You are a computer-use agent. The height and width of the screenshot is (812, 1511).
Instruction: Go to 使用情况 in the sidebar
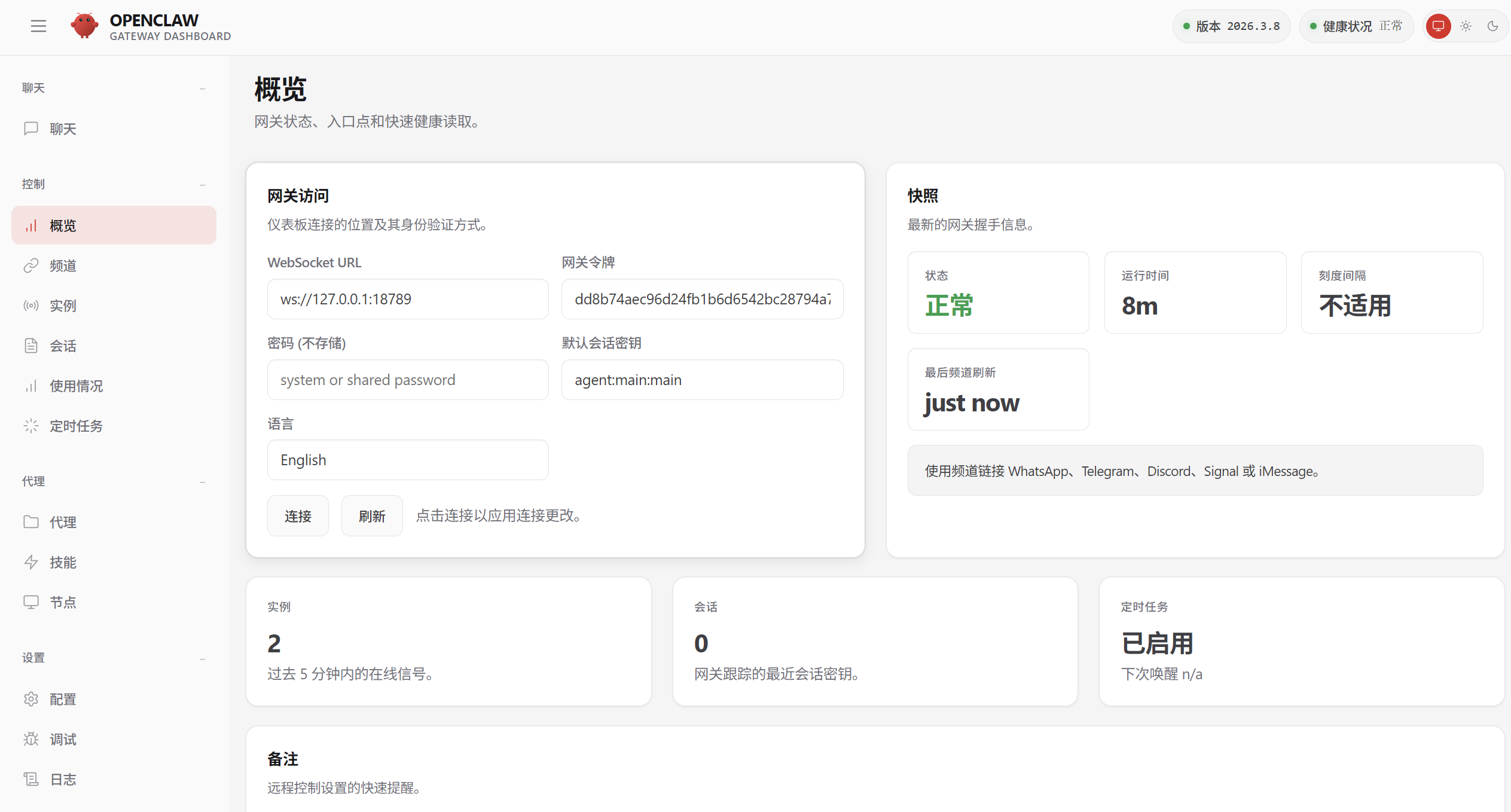tap(76, 386)
